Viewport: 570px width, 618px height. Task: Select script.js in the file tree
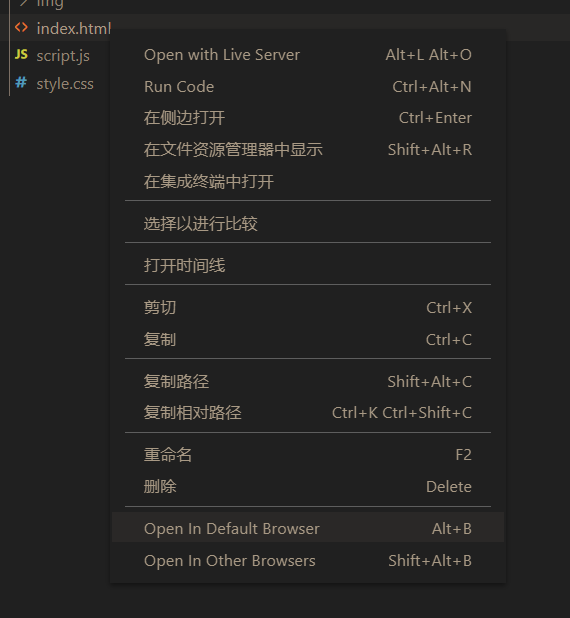point(63,56)
